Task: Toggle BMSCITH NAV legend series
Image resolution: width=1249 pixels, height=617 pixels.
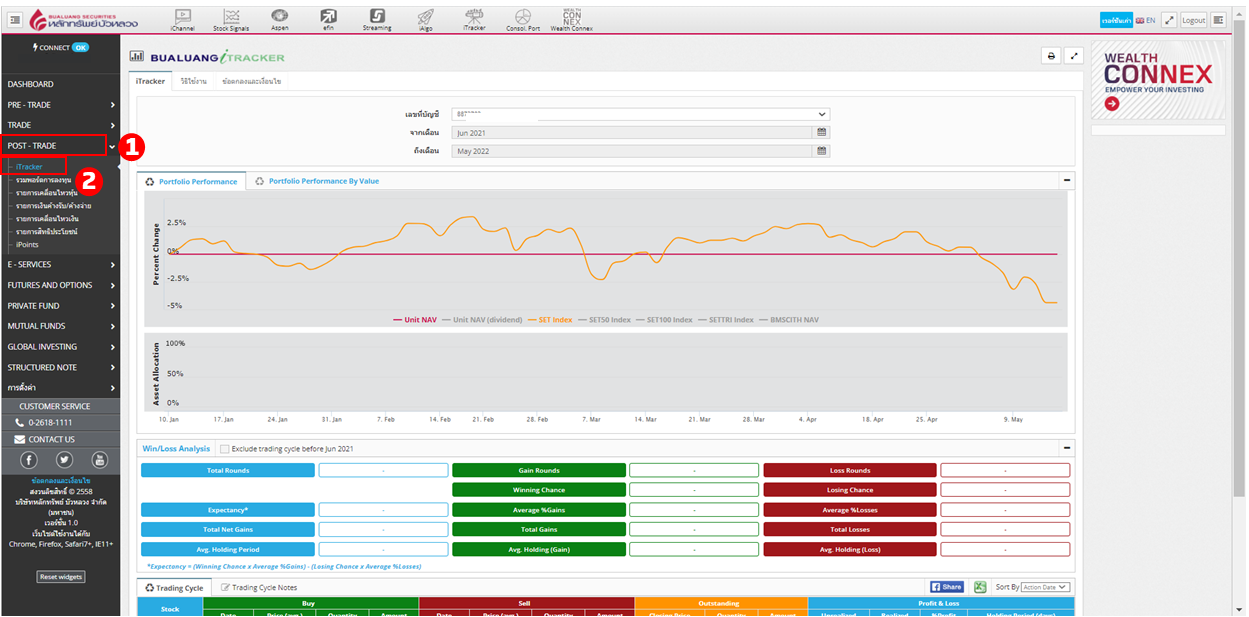Action: (x=789, y=320)
